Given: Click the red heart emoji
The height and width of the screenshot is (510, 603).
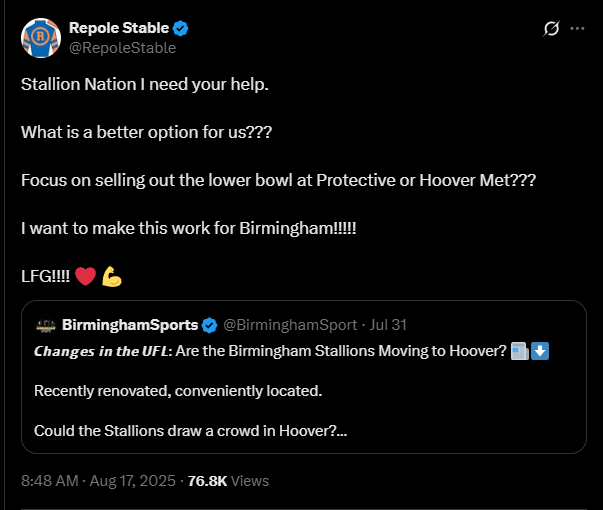Looking at the screenshot, I should (85, 277).
